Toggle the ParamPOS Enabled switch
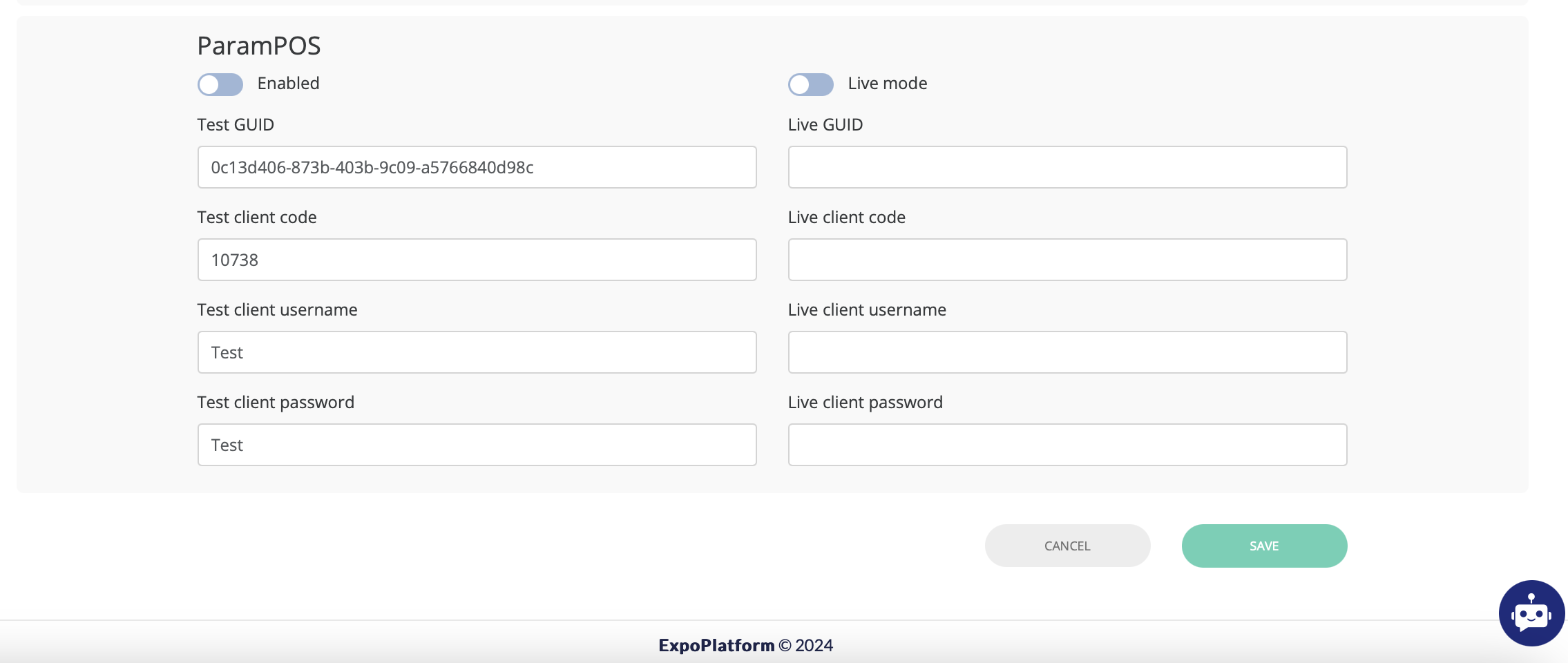 click(220, 84)
